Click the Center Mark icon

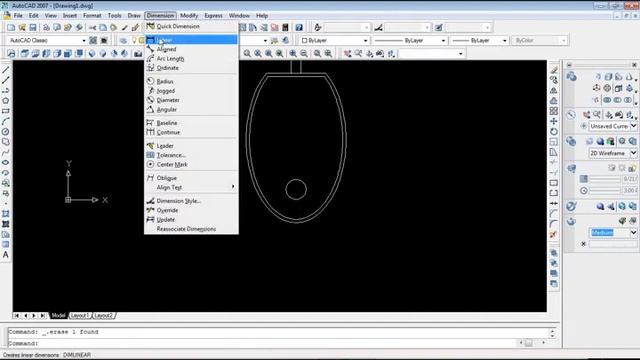click(150, 164)
